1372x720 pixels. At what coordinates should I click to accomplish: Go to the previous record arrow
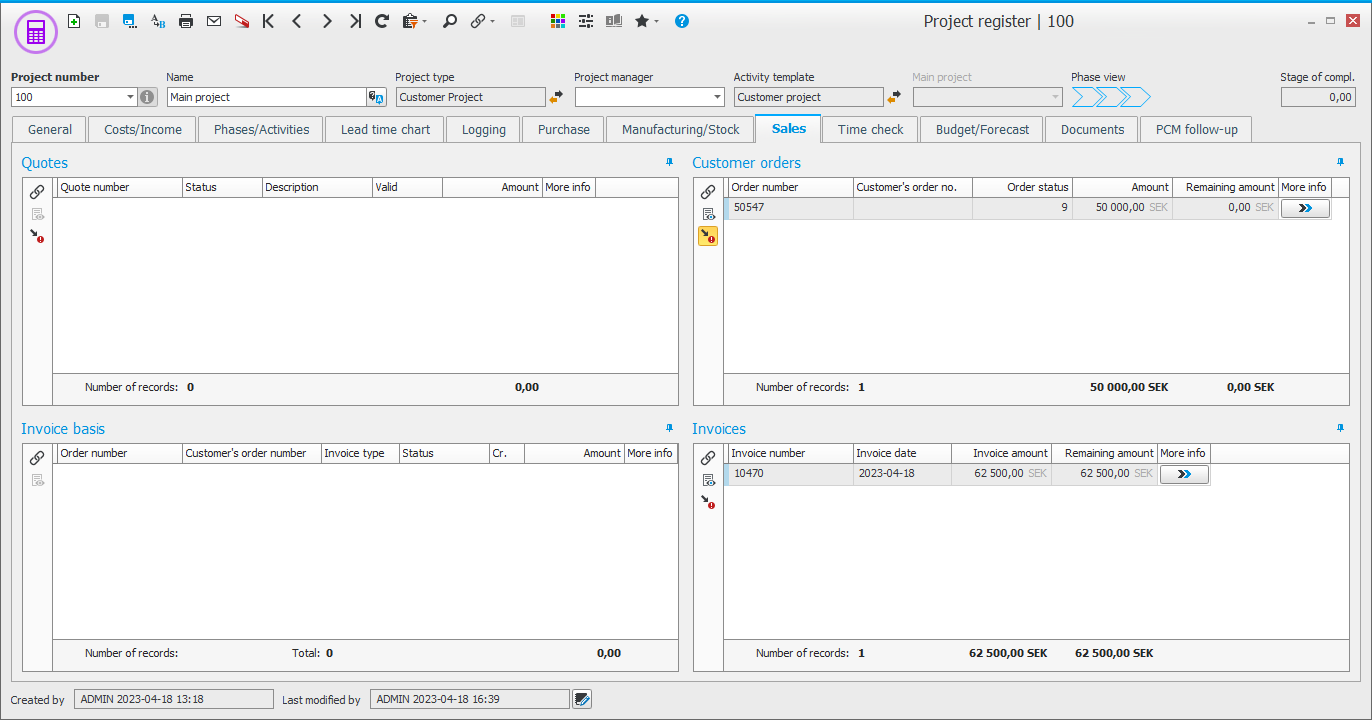tap(297, 20)
